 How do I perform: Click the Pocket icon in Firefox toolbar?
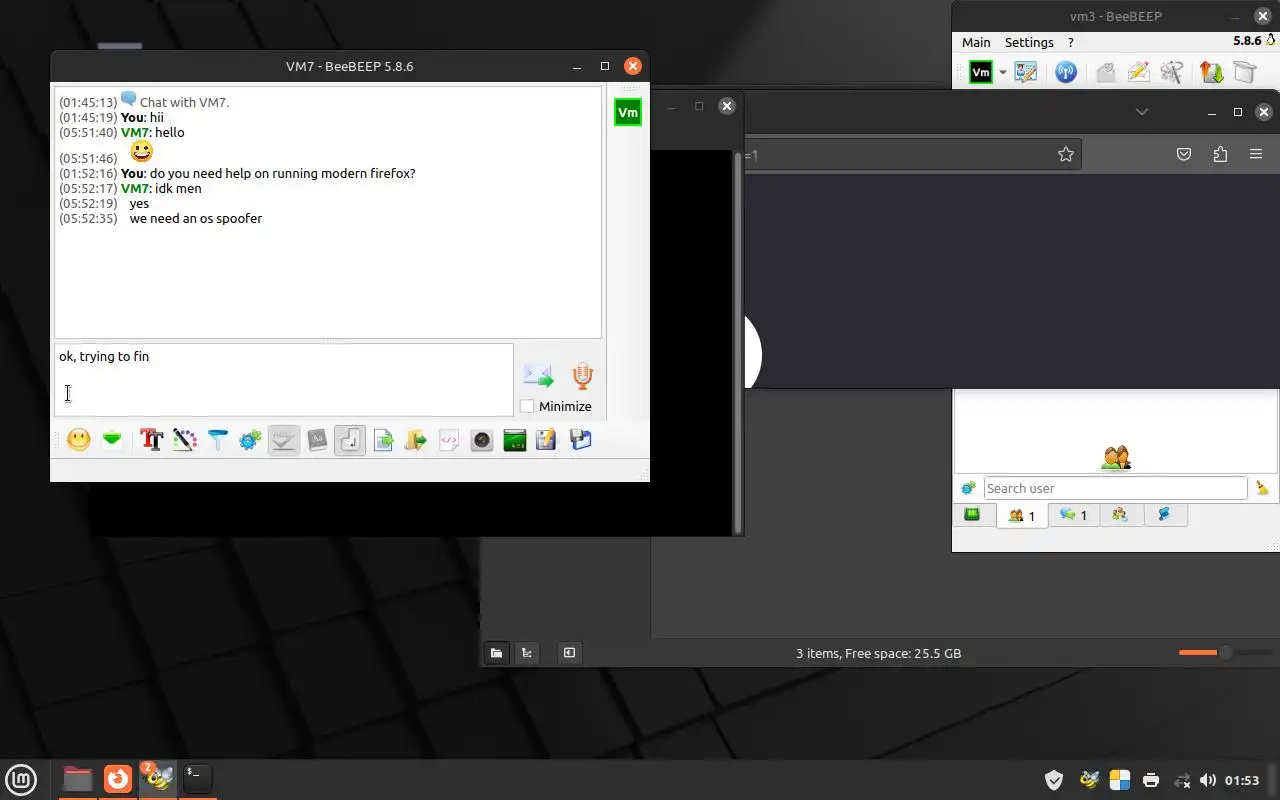(1184, 154)
